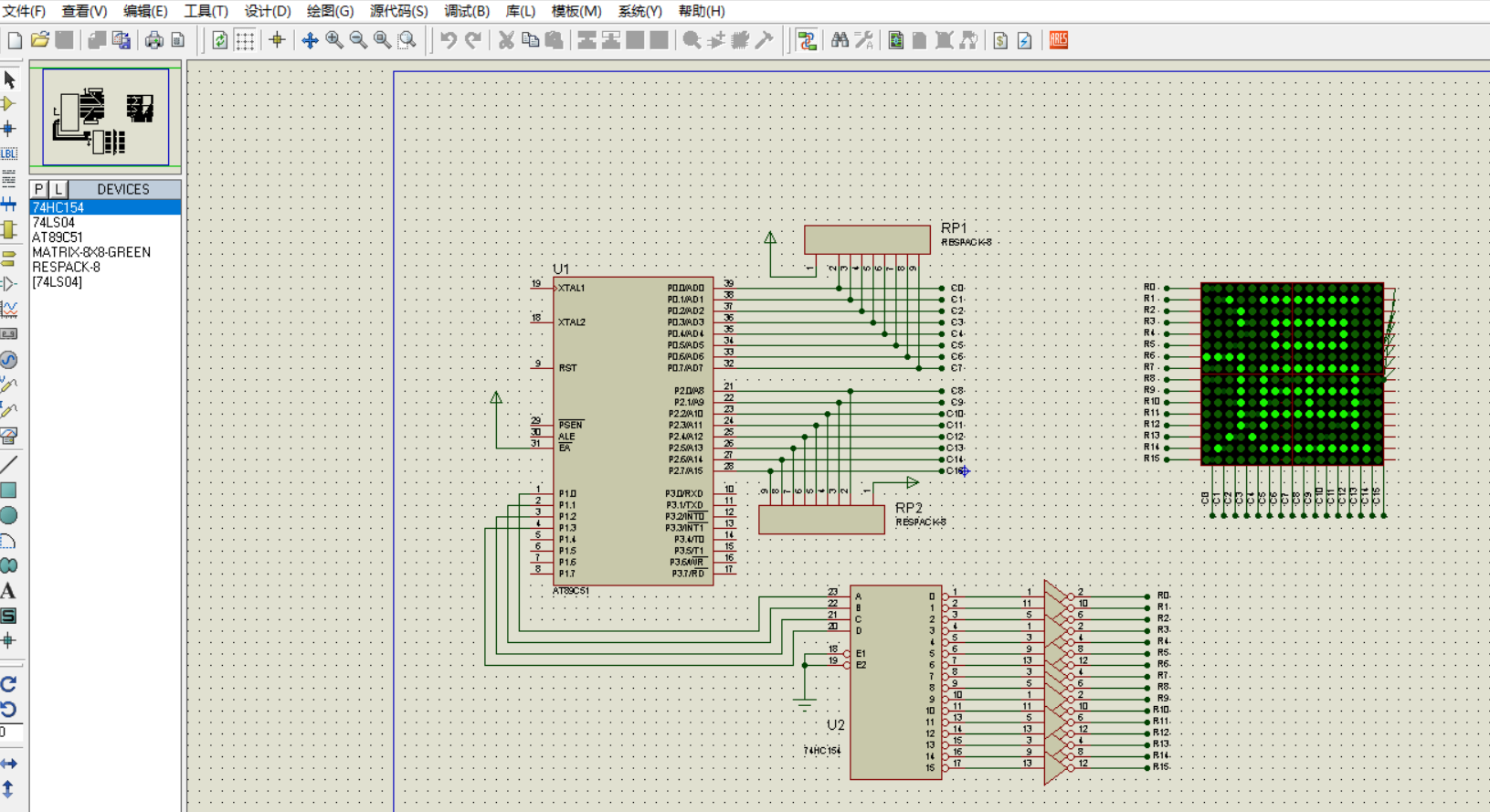Open the 调试(B) debug menu
The height and width of the screenshot is (812, 1490).
point(466,11)
